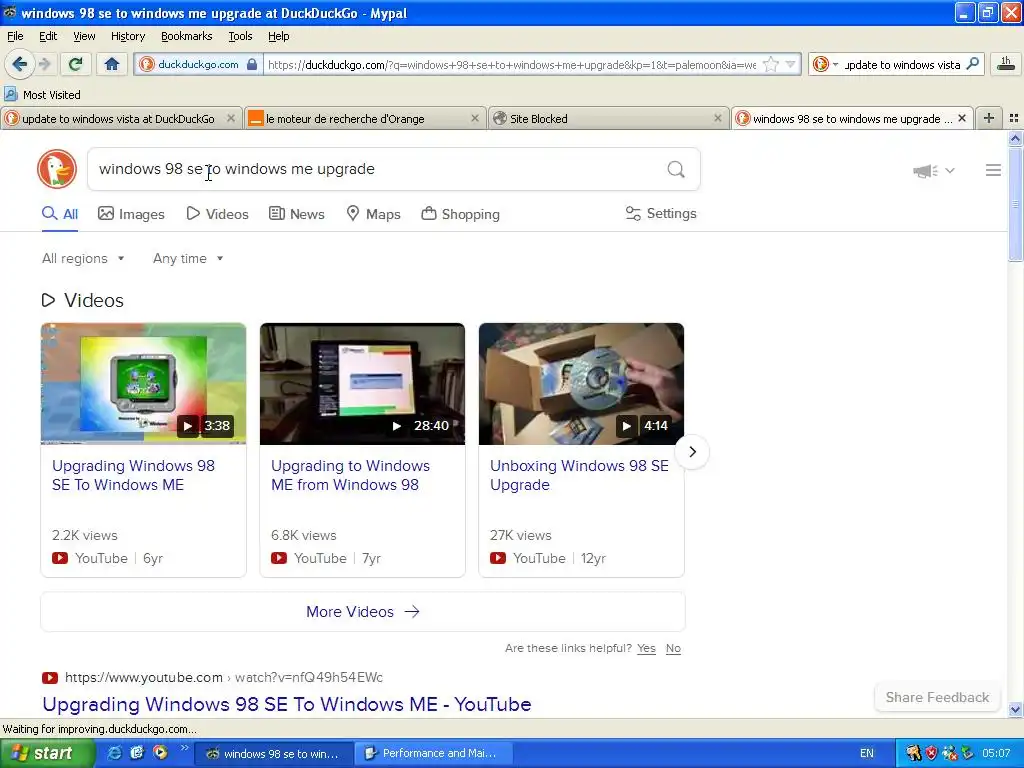Open the History menu

tap(128, 37)
